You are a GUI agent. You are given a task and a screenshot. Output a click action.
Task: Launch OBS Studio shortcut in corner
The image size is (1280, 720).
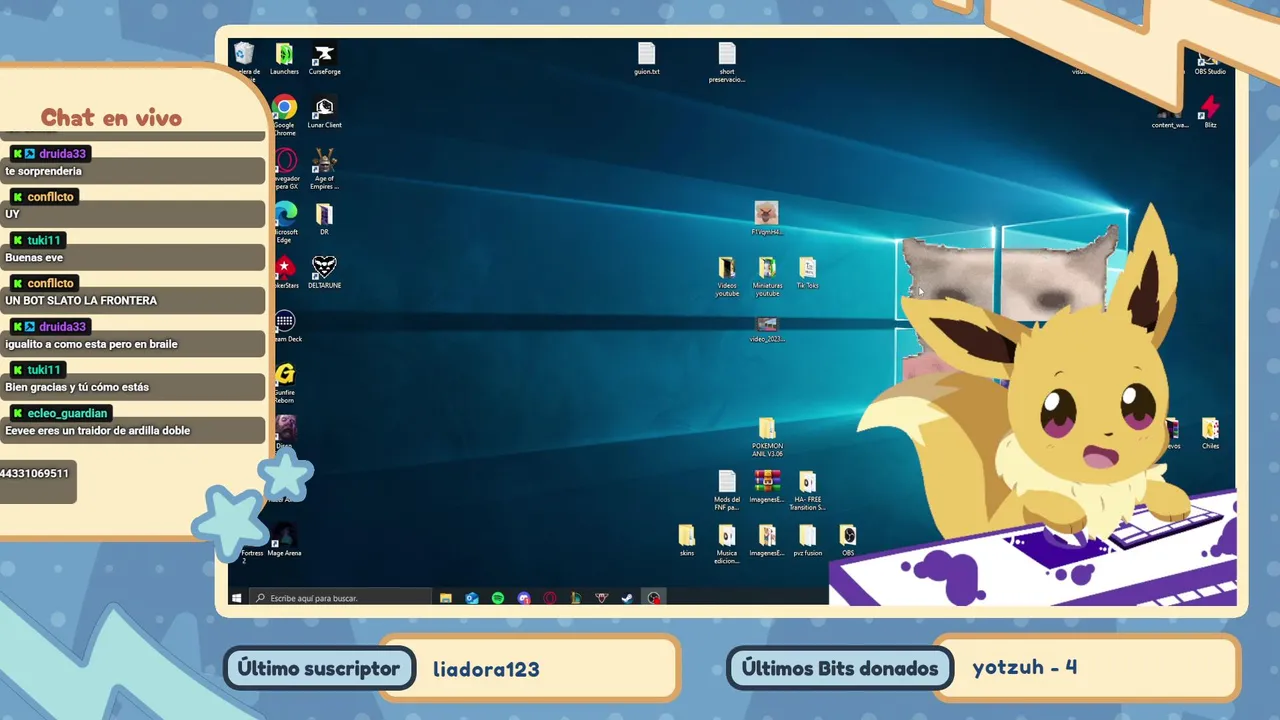(x=1210, y=60)
